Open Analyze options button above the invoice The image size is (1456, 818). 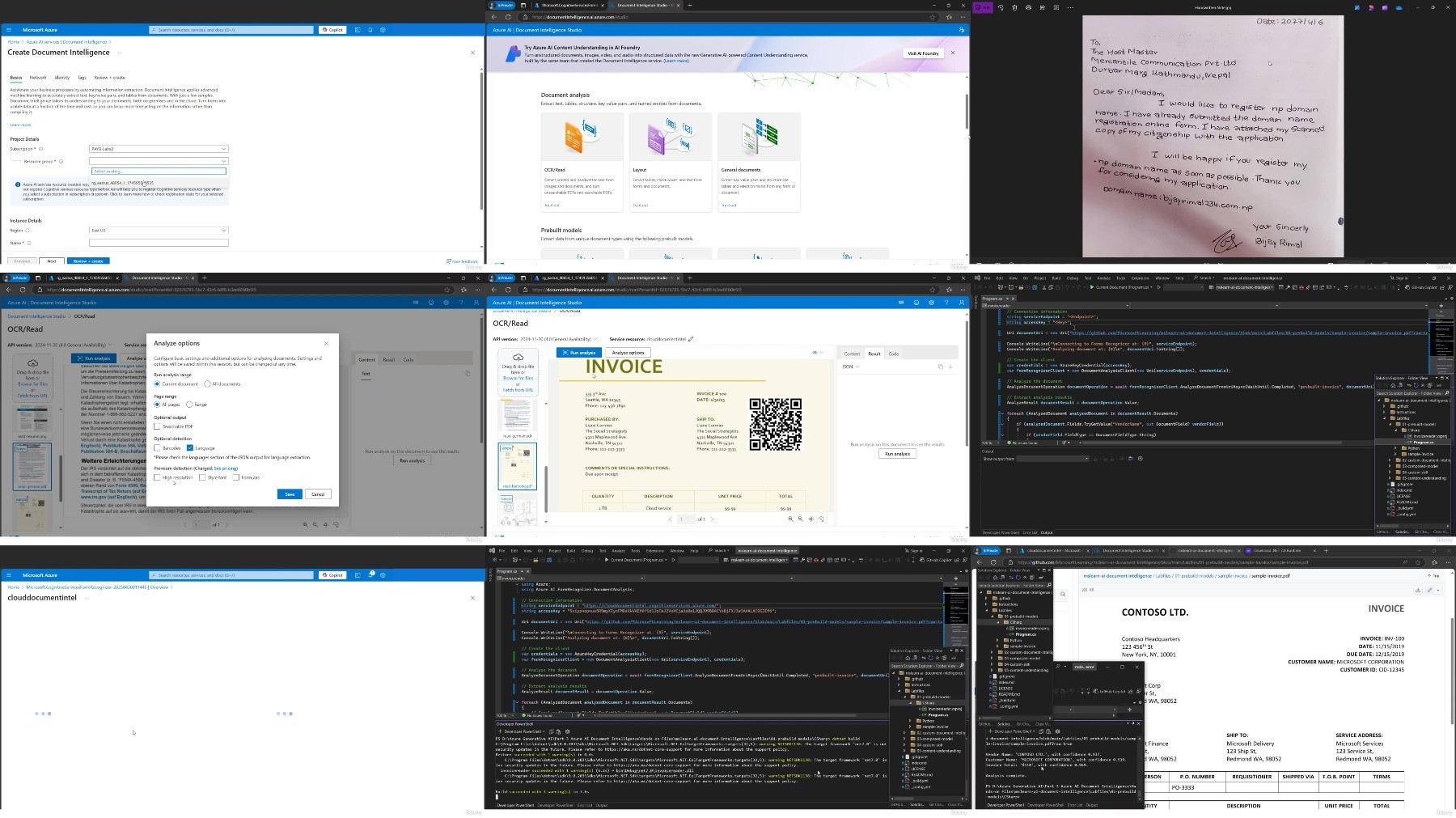click(628, 353)
